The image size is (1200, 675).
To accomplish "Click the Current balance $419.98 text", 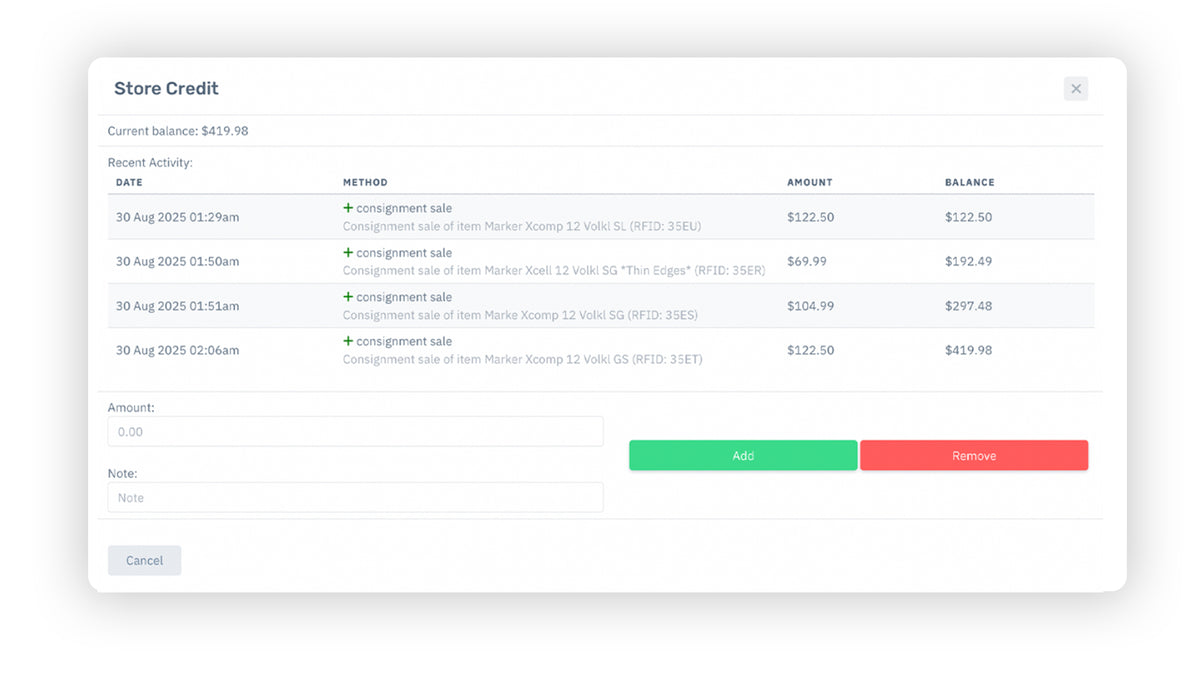I will pyautogui.click(x=178, y=131).
